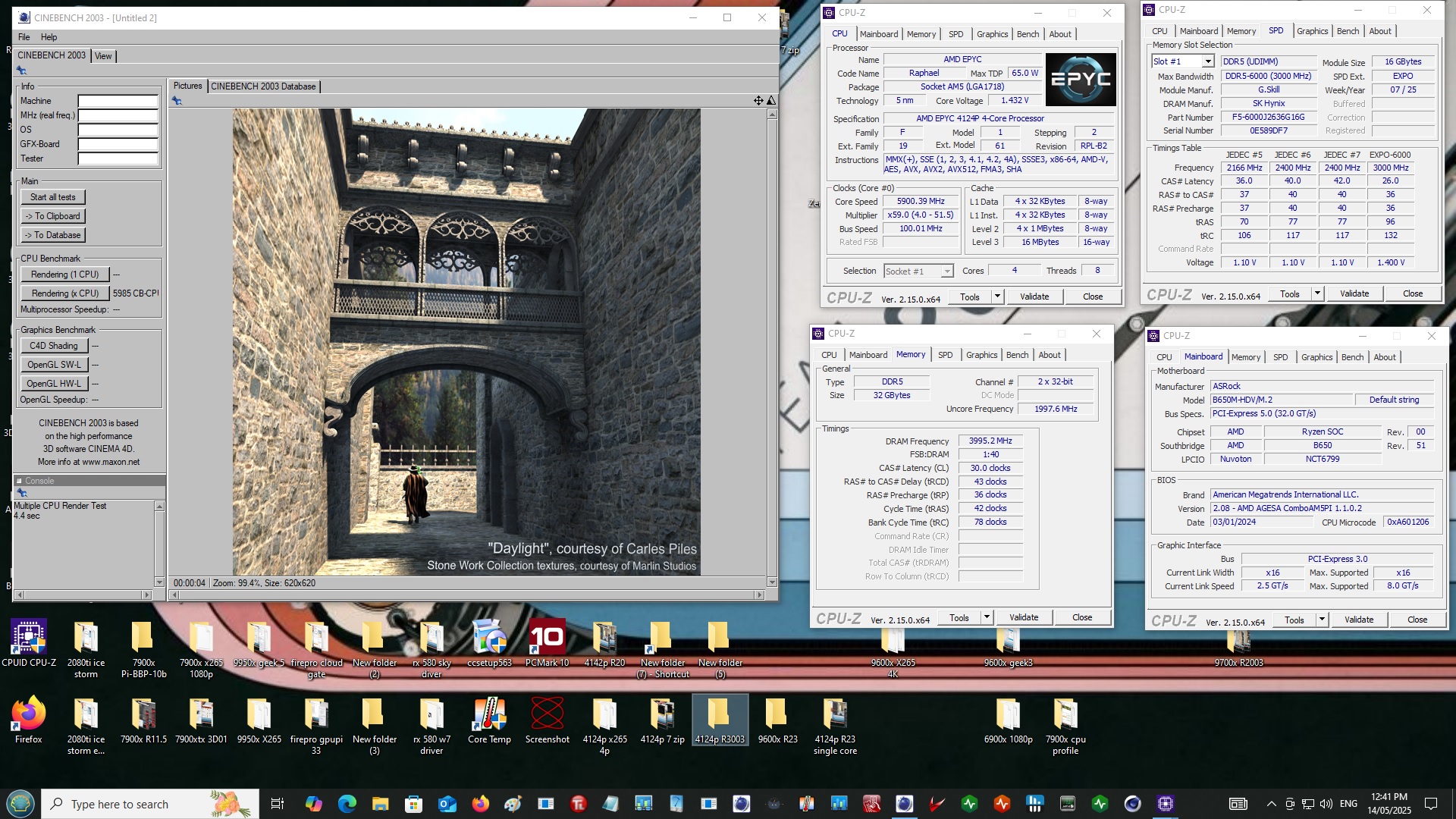
Task: Collapse the Console panel header
Action: tap(19, 481)
